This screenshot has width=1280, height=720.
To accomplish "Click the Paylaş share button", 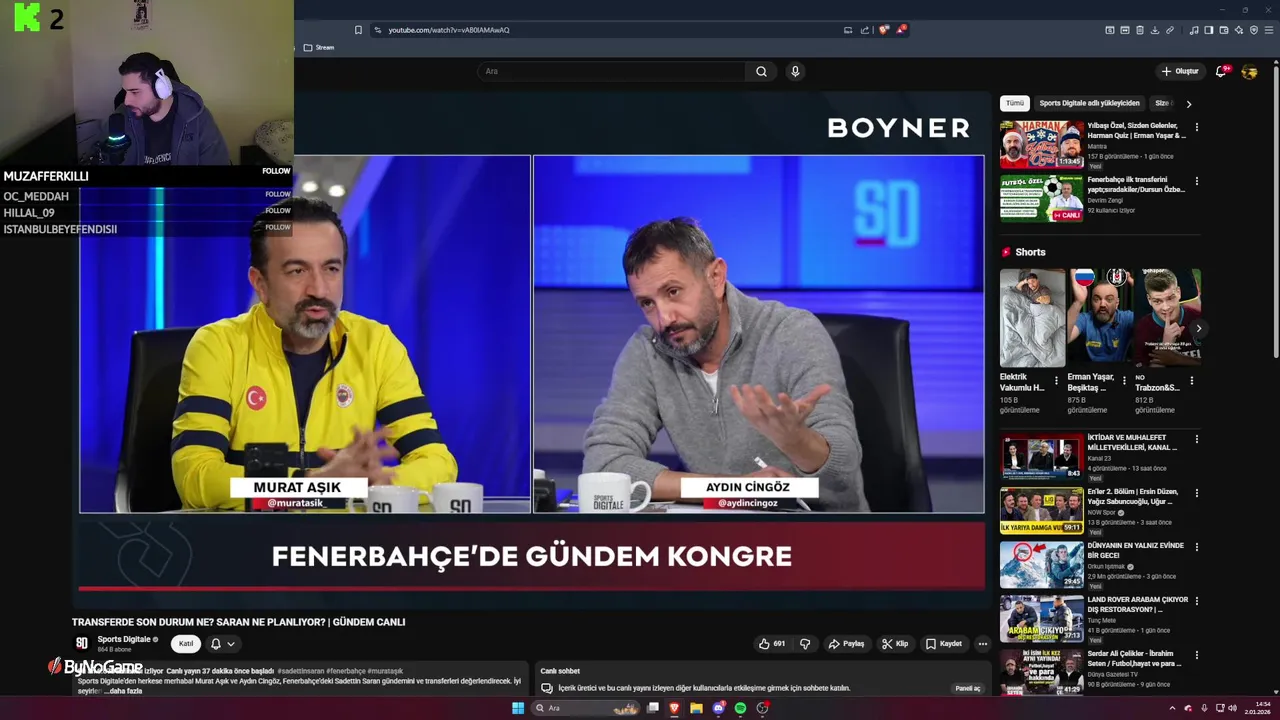I will 846,644.
